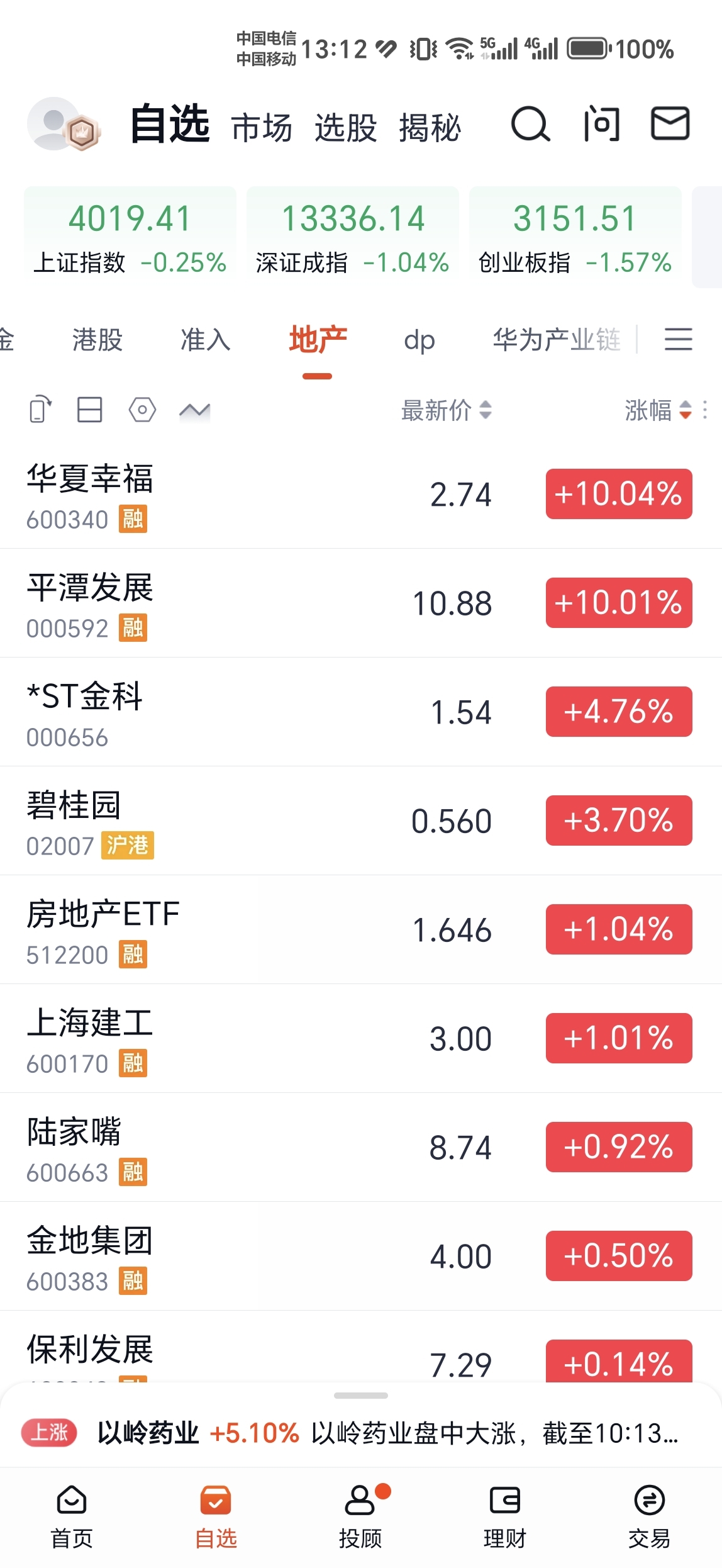Open the watchlist groups hamburger menu

click(679, 339)
